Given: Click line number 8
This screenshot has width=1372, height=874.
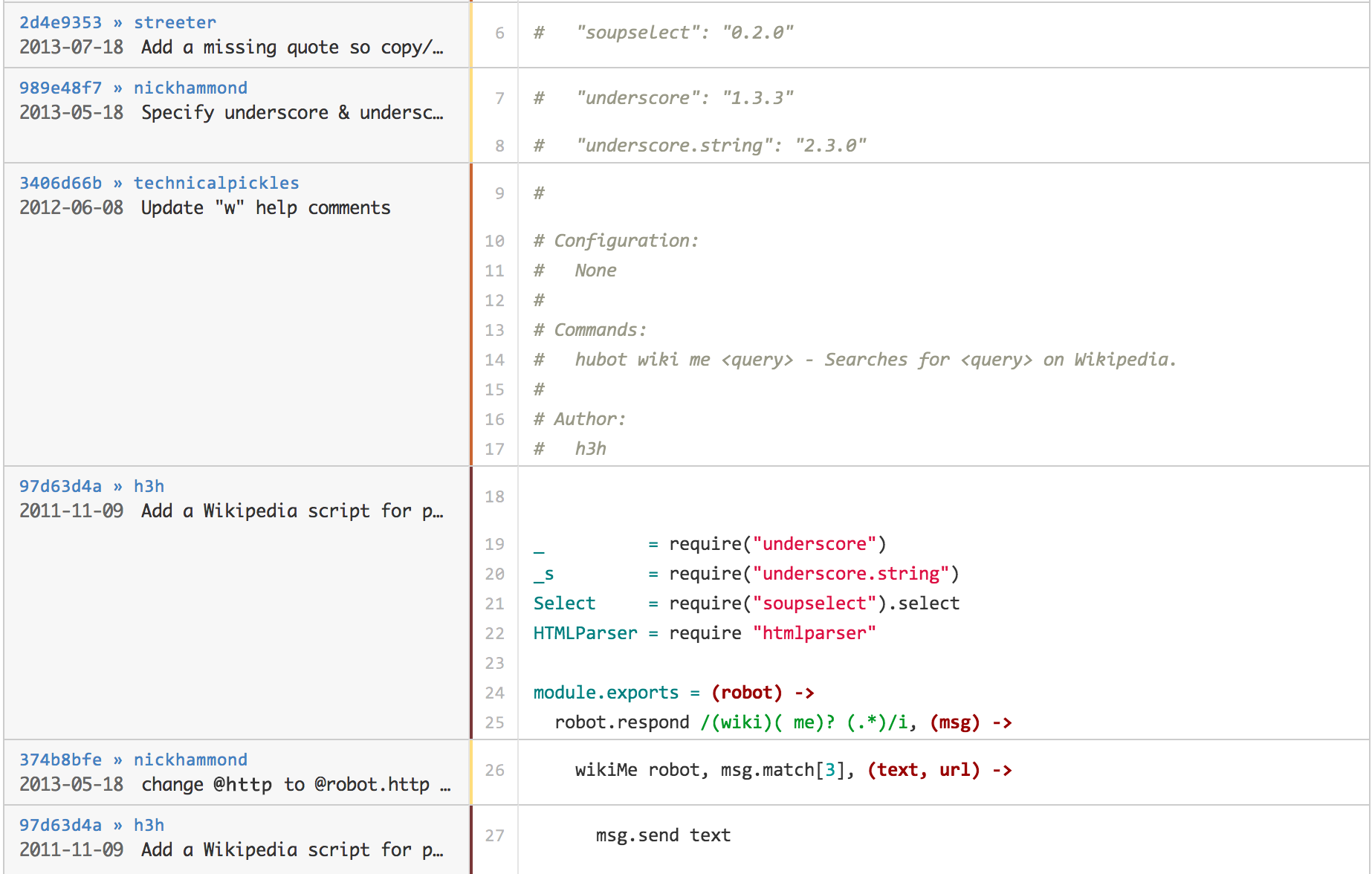Looking at the screenshot, I should tap(499, 146).
